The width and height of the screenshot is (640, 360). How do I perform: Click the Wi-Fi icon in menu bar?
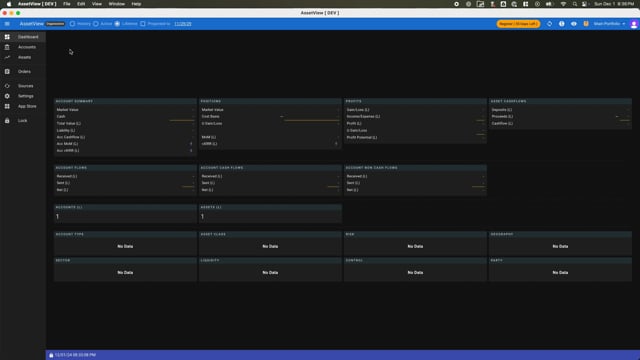563,4
